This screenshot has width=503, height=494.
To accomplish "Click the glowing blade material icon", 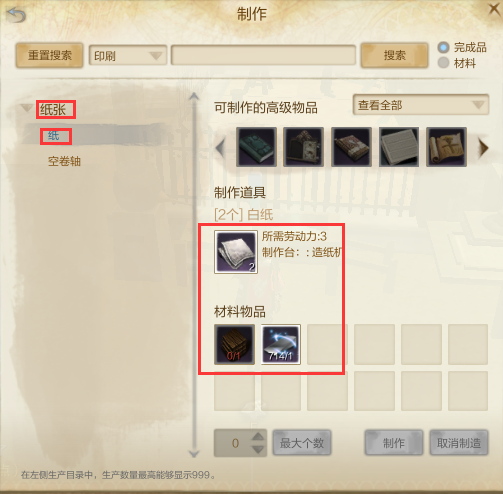I will click(281, 344).
